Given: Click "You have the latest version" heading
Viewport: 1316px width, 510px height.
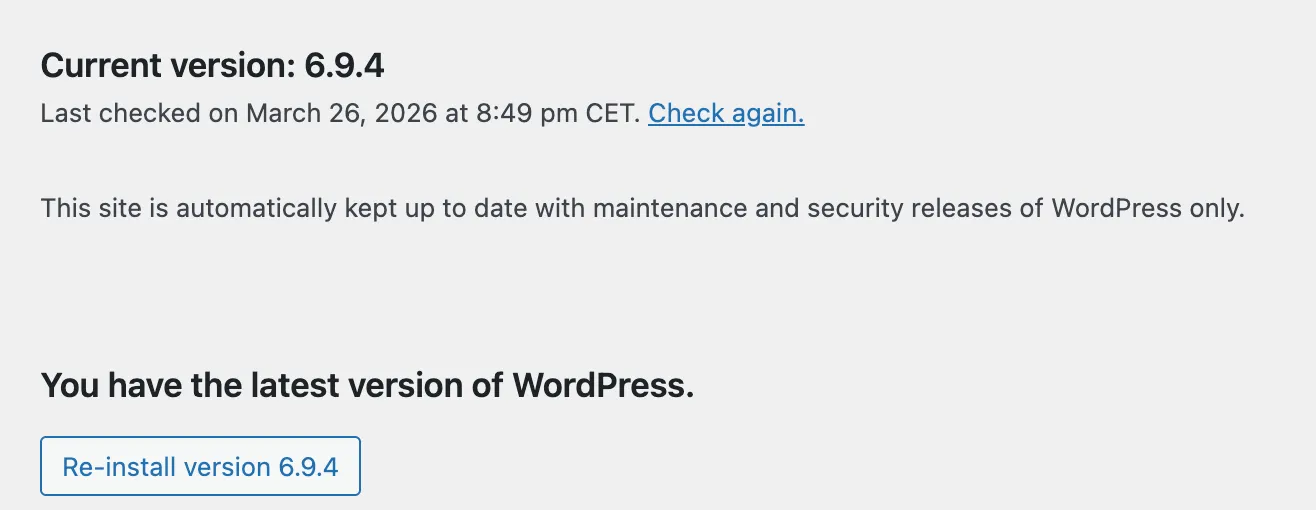Looking at the screenshot, I should point(366,385).
